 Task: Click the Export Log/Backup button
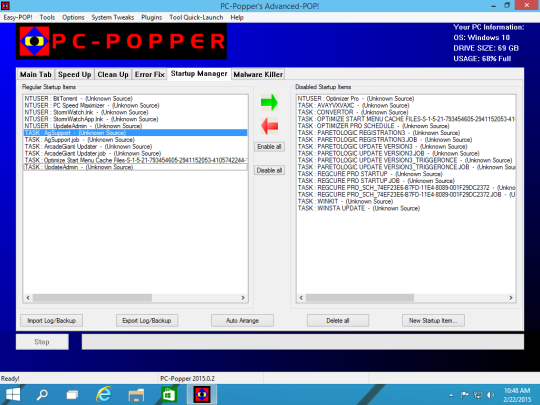coord(147,321)
